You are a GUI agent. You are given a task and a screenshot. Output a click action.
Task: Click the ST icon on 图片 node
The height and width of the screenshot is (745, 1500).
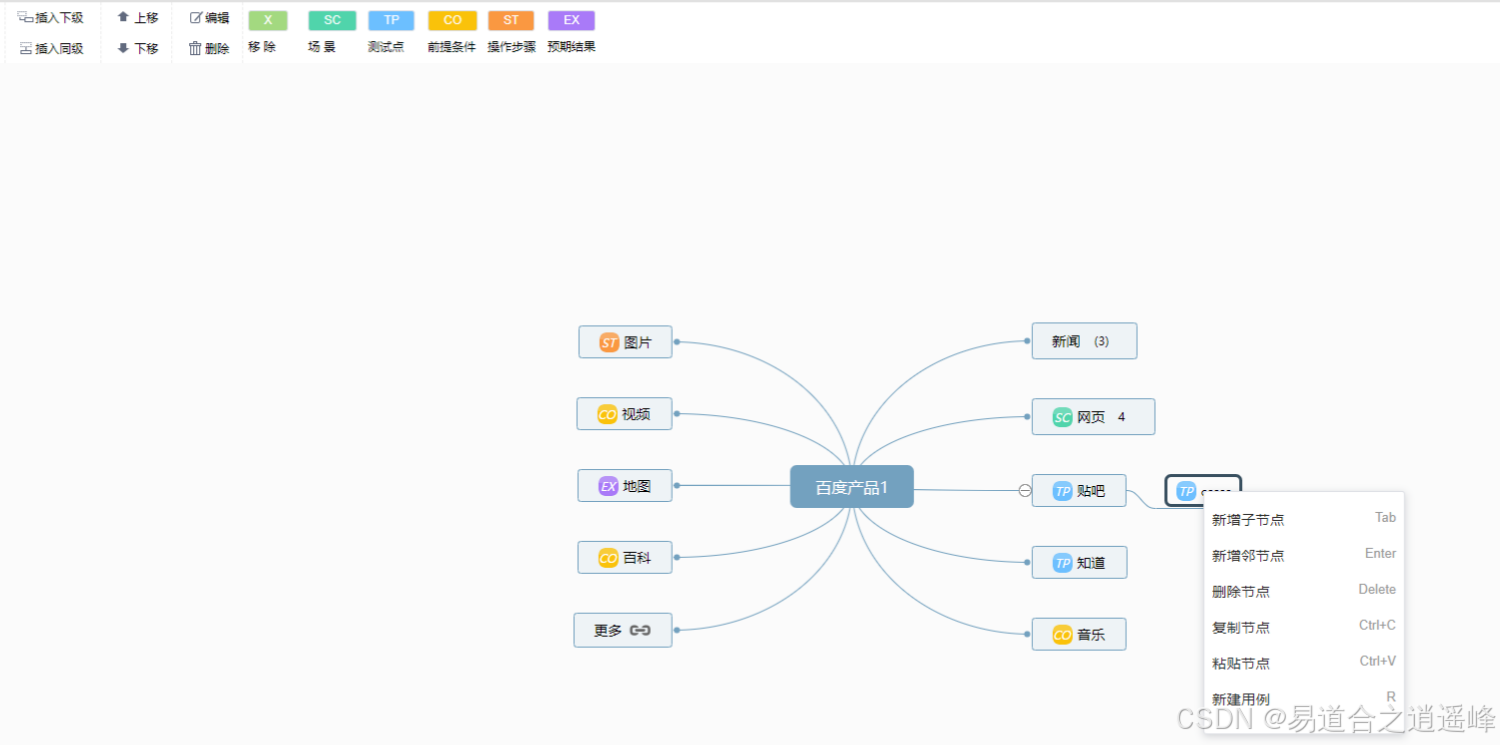(x=609, y=342)
